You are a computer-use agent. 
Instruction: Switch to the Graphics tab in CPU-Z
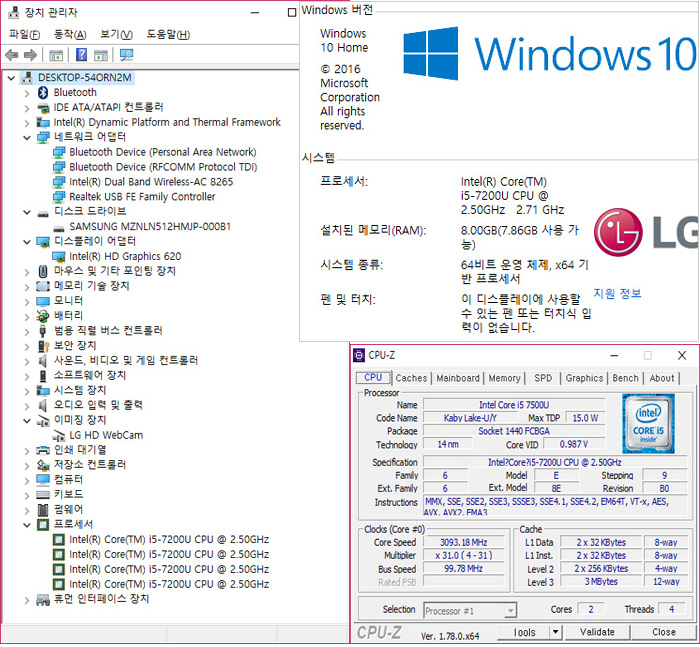tap(584, 378)
